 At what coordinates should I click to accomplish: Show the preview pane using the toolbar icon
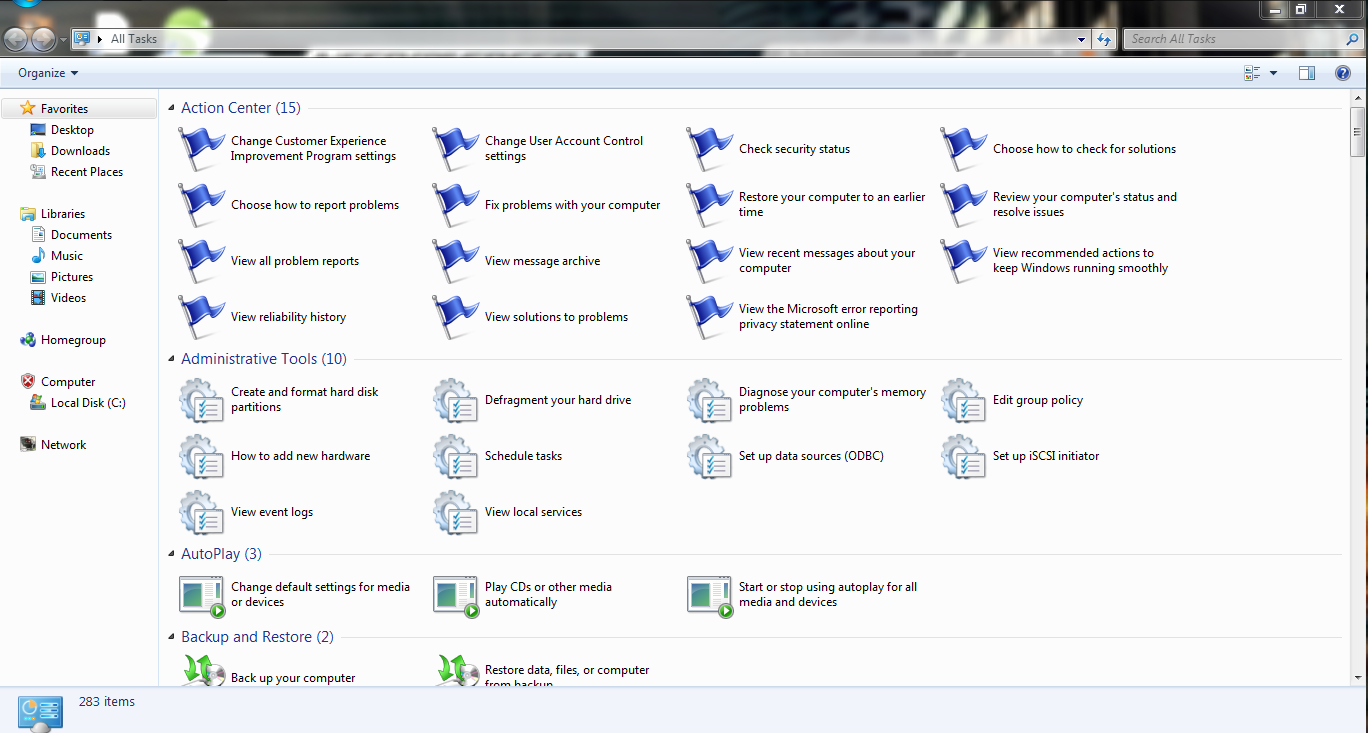tap(1306, 73)
